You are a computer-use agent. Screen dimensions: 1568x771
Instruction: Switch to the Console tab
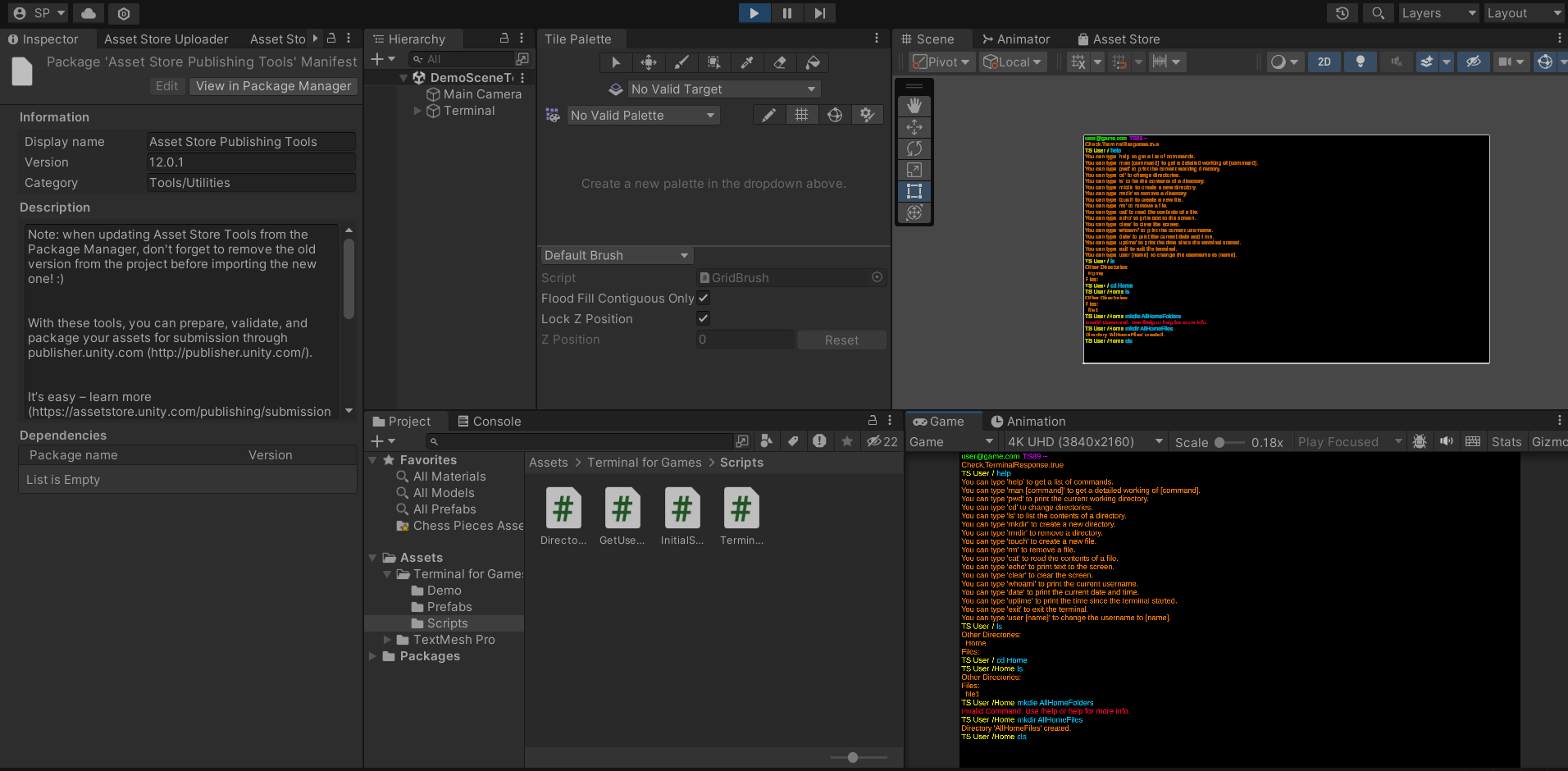pos(490,422)
